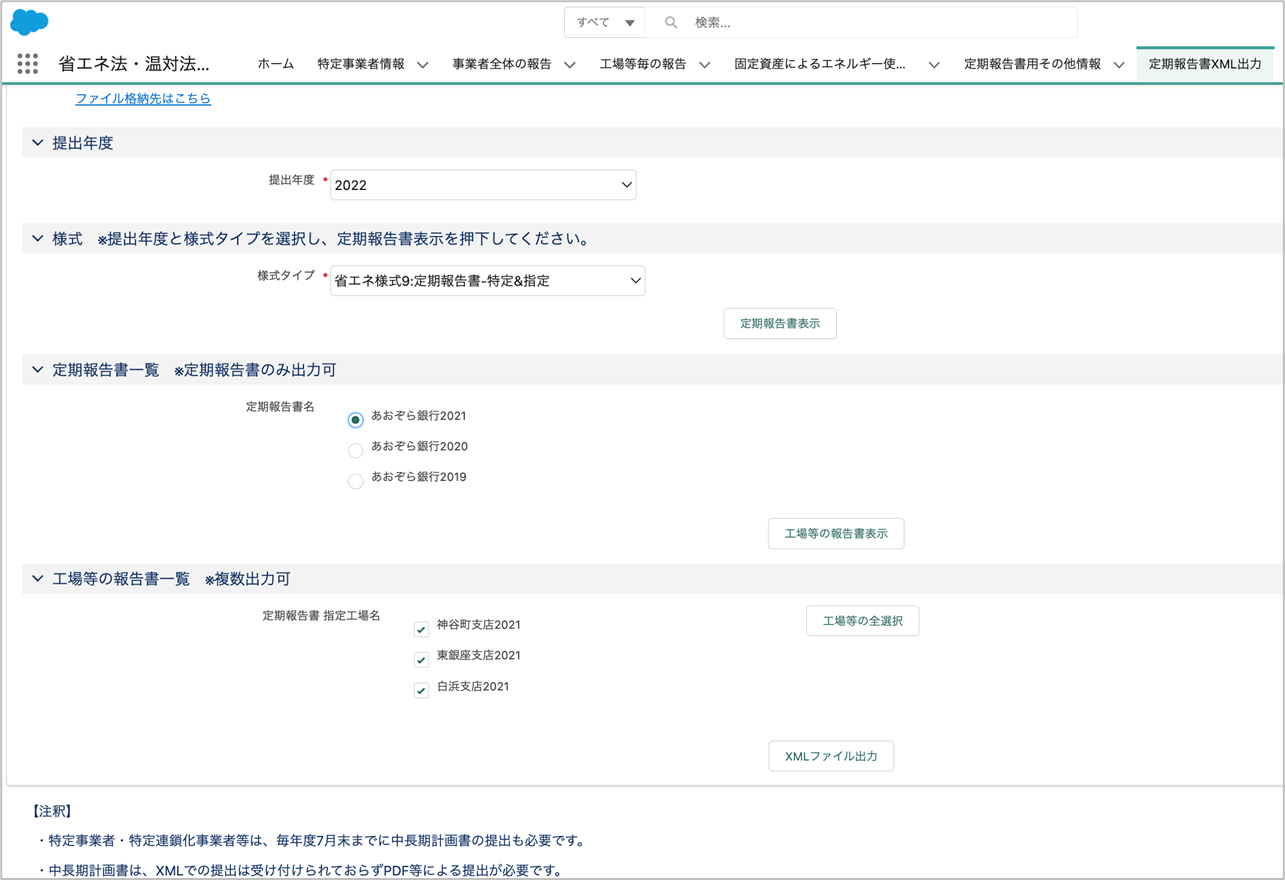1285x880 pixels.
Task: Open the App Launcher grid icon
Action: (x=28, y=64)
